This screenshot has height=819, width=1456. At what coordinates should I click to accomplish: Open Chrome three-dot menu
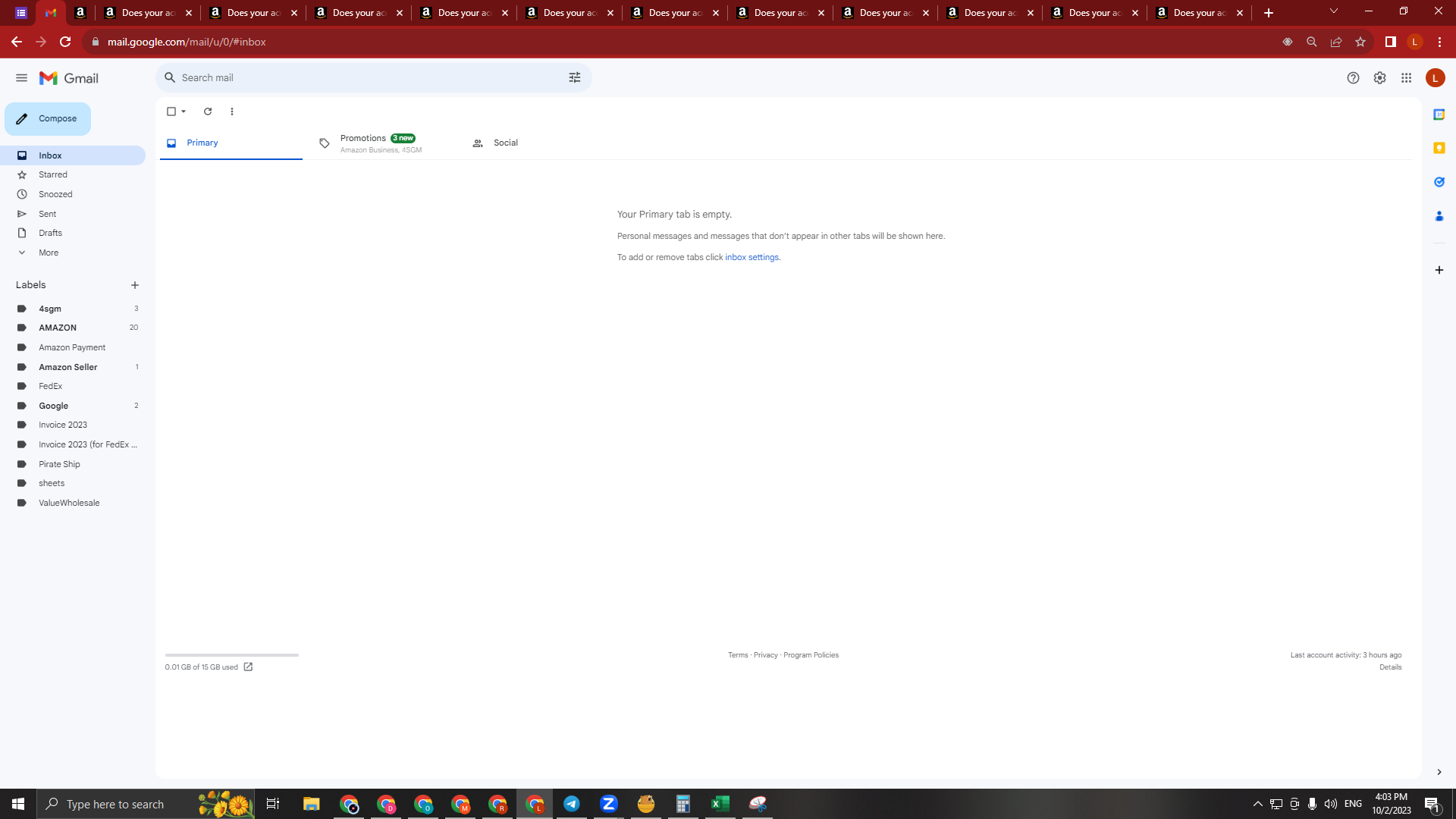1439,42
